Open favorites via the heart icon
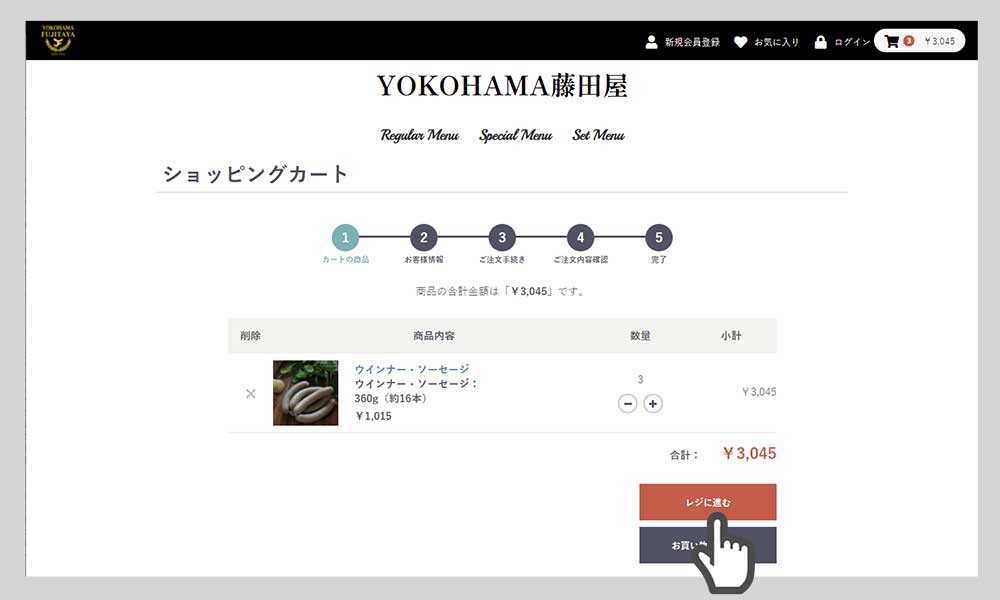Screen dimensions: 1000x600 740,42
